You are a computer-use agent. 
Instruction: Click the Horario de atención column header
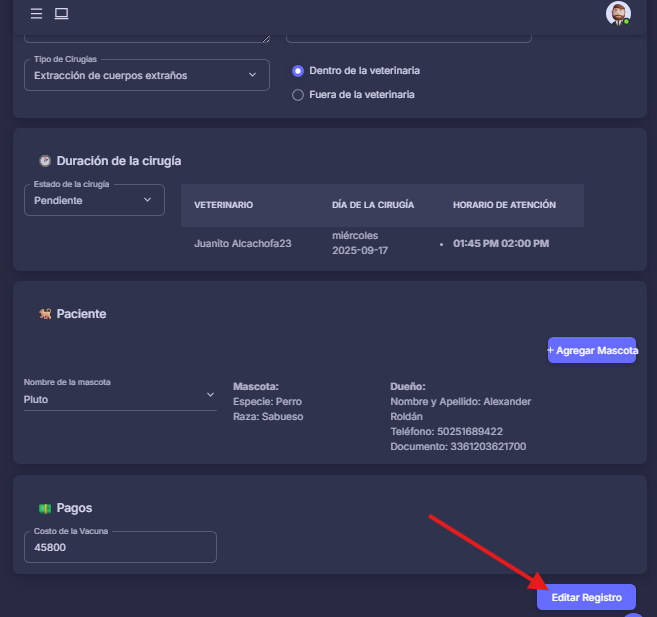point(504,205)
